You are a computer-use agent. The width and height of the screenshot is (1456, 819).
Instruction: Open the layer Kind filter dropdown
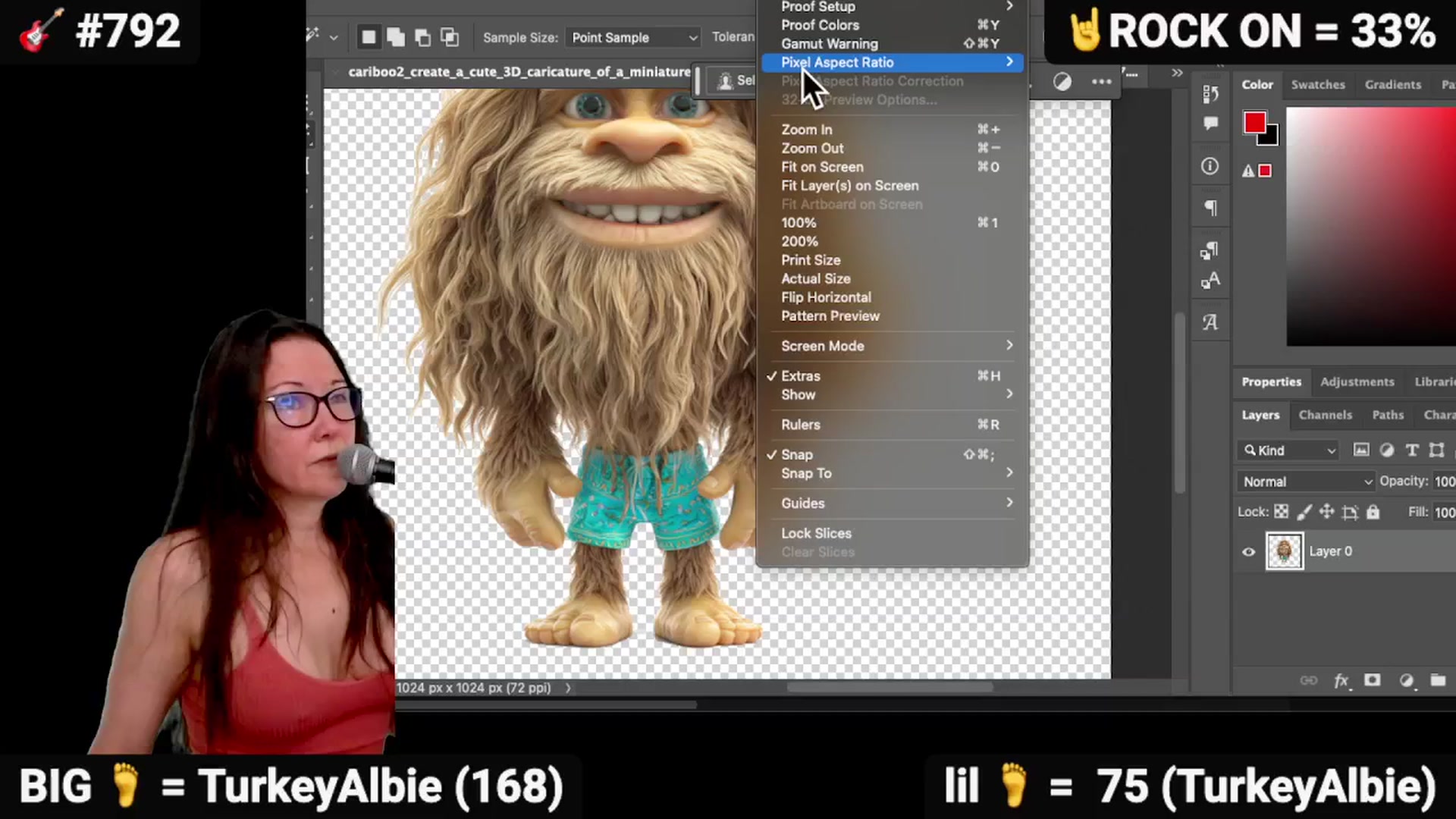point(1289,450)
